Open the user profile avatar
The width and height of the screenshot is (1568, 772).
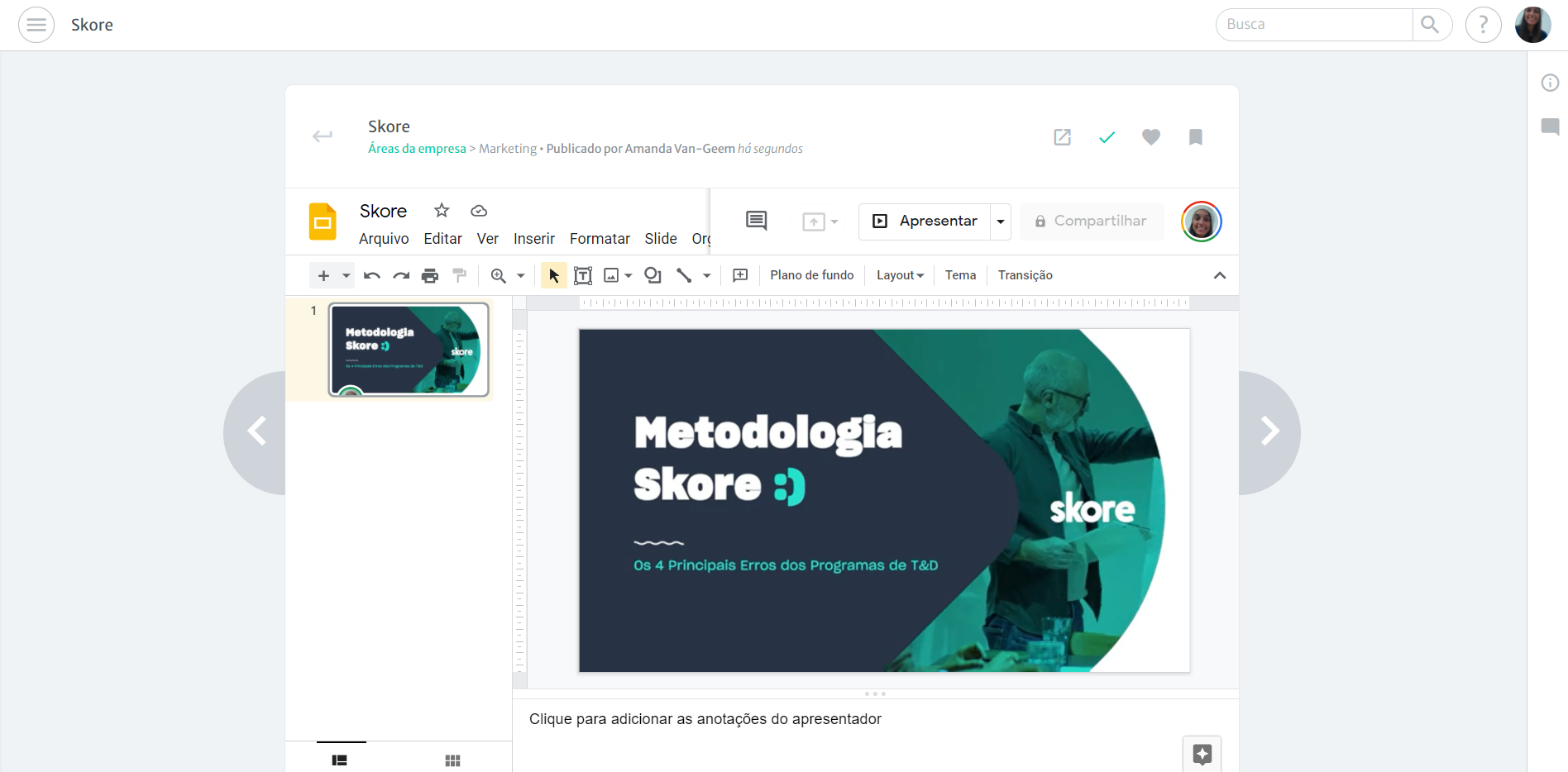coord(1532,25)
